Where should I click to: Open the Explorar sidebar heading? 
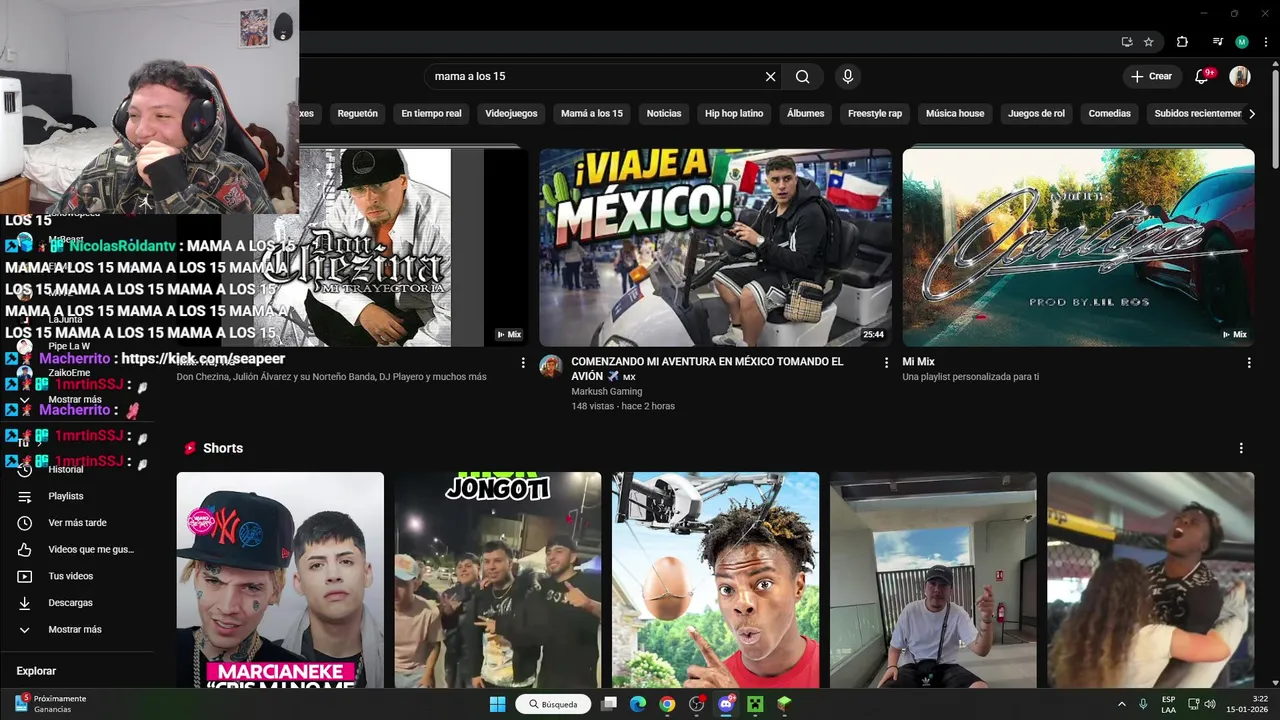point(36,671)
